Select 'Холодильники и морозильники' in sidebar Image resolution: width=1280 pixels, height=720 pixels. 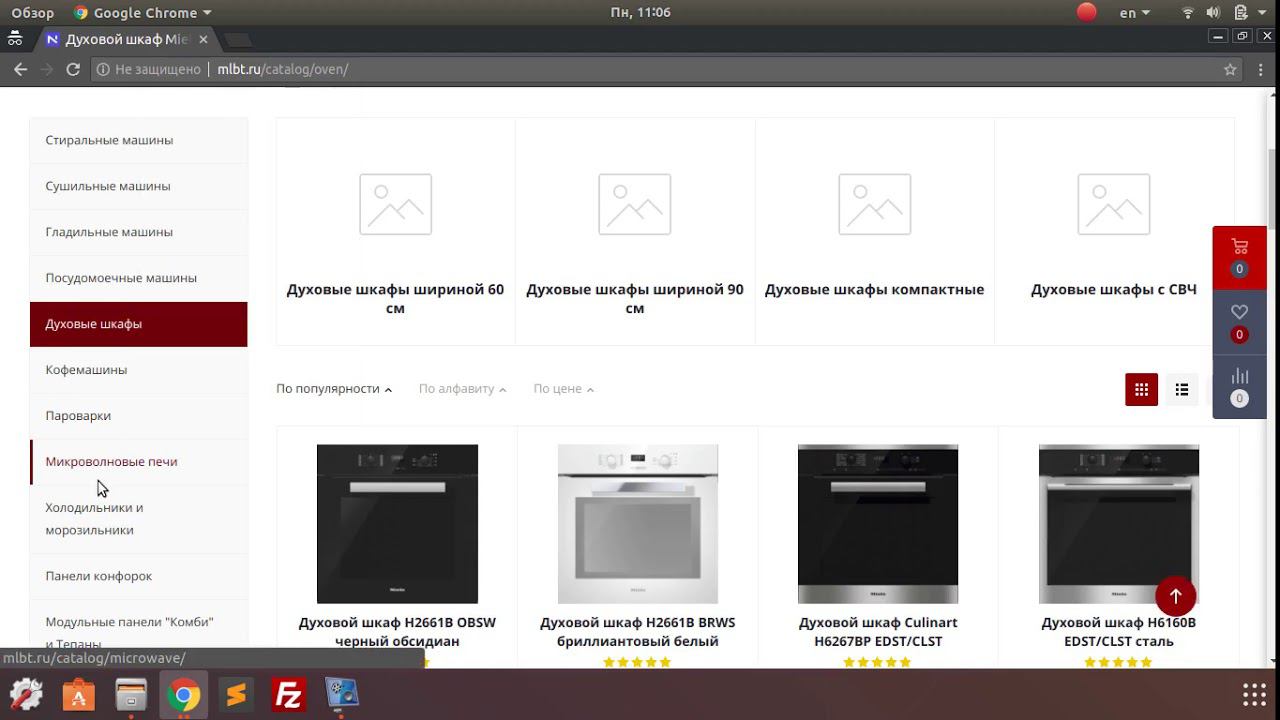click(x=139, y=519)
